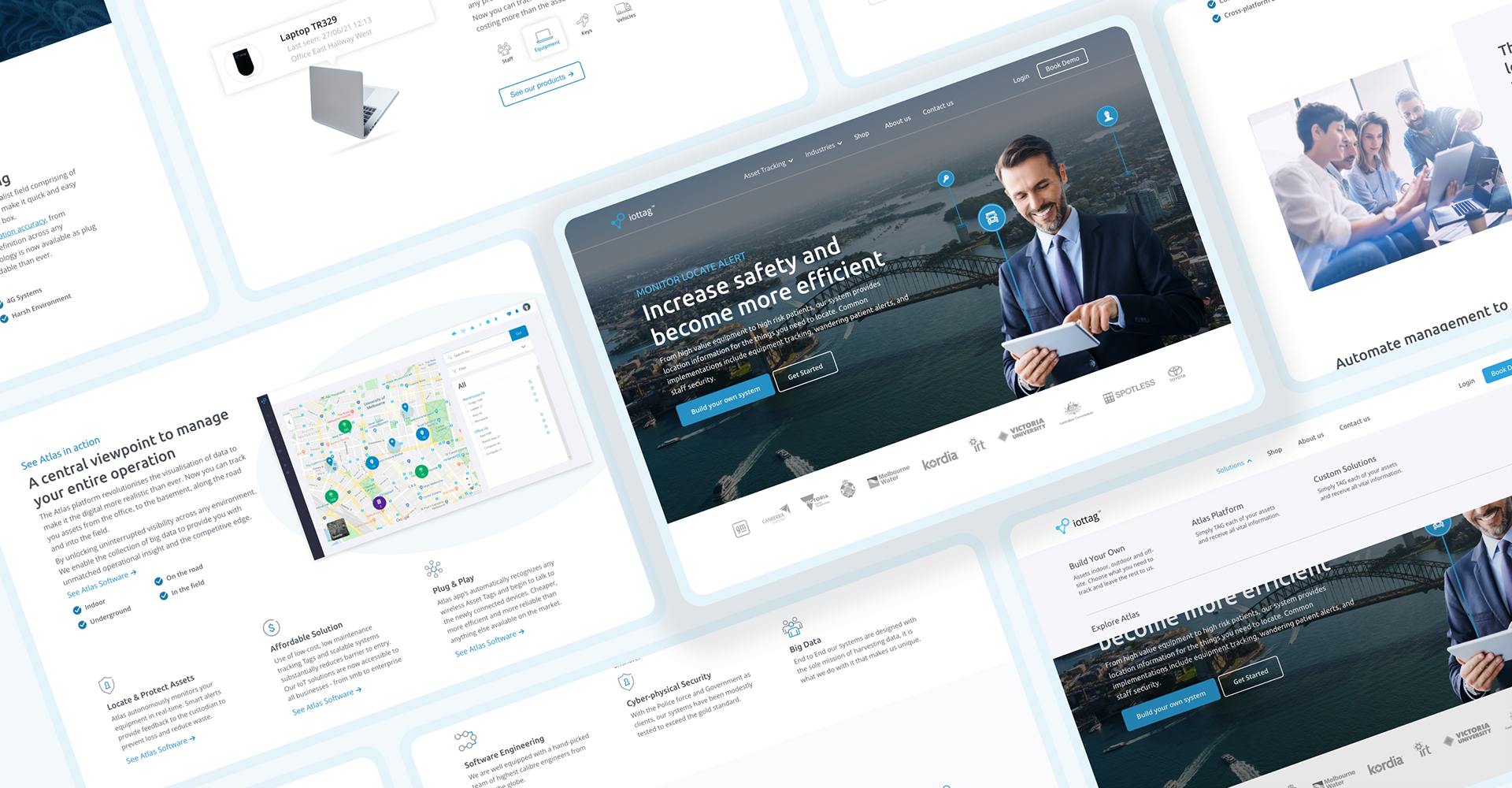This screenshot has height=788, width=1512.
Task: Select the Keys category icon
Action: click(584, 21)
